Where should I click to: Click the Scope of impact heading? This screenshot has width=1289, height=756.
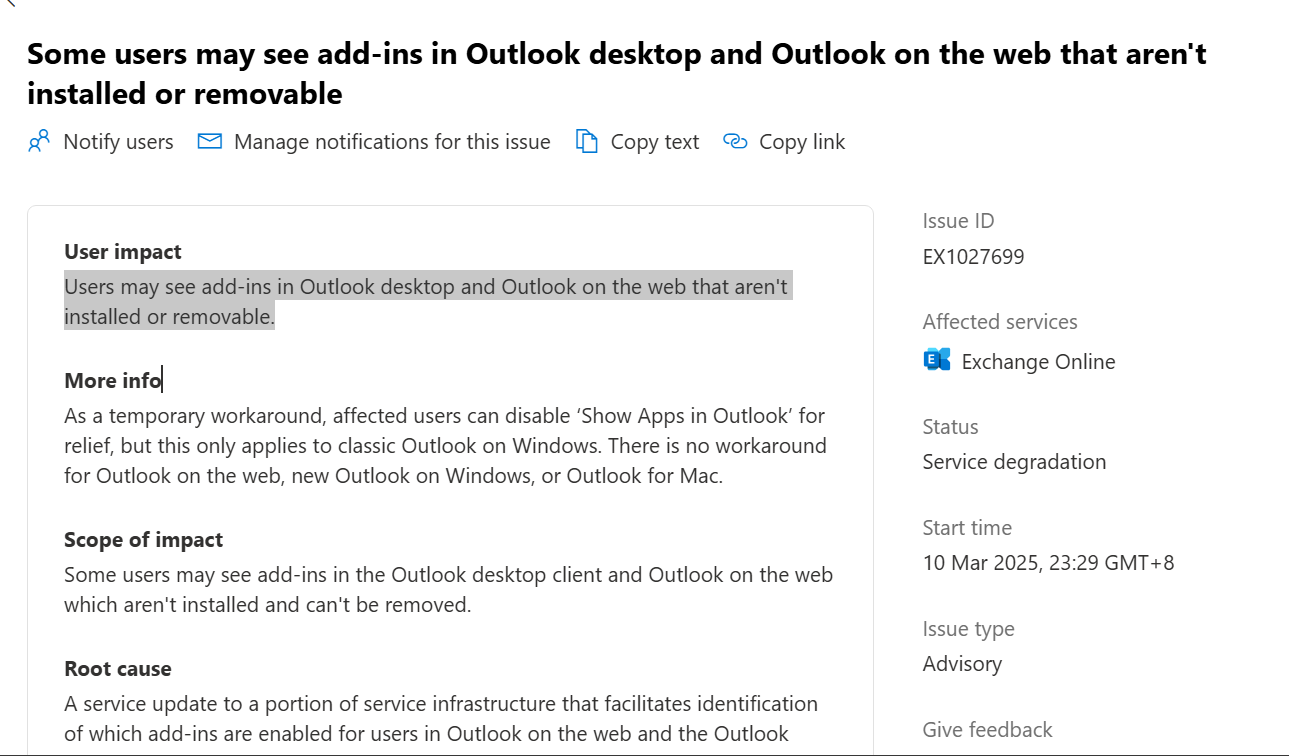(x=144, y=540)
